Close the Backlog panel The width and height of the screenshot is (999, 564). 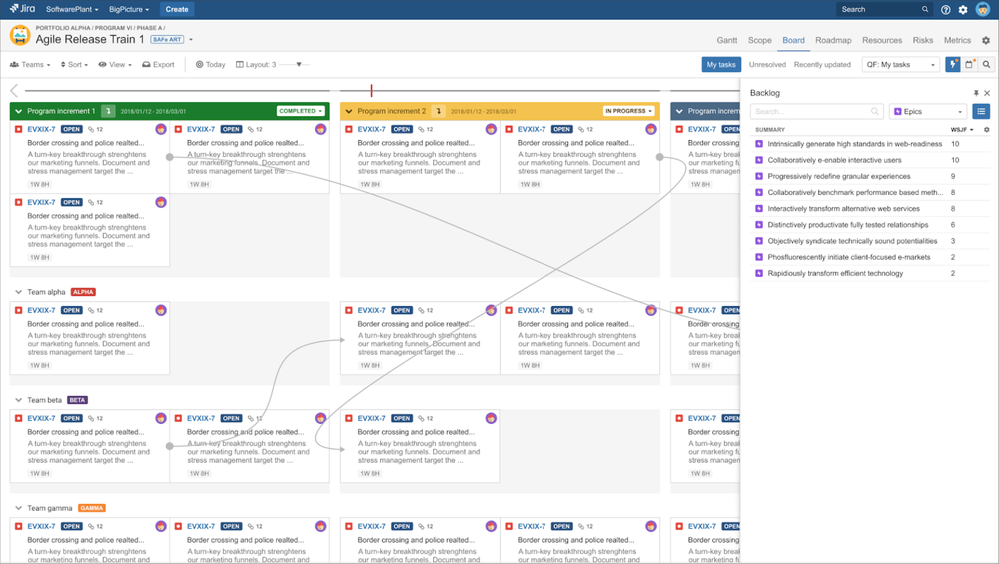(987, 93)
